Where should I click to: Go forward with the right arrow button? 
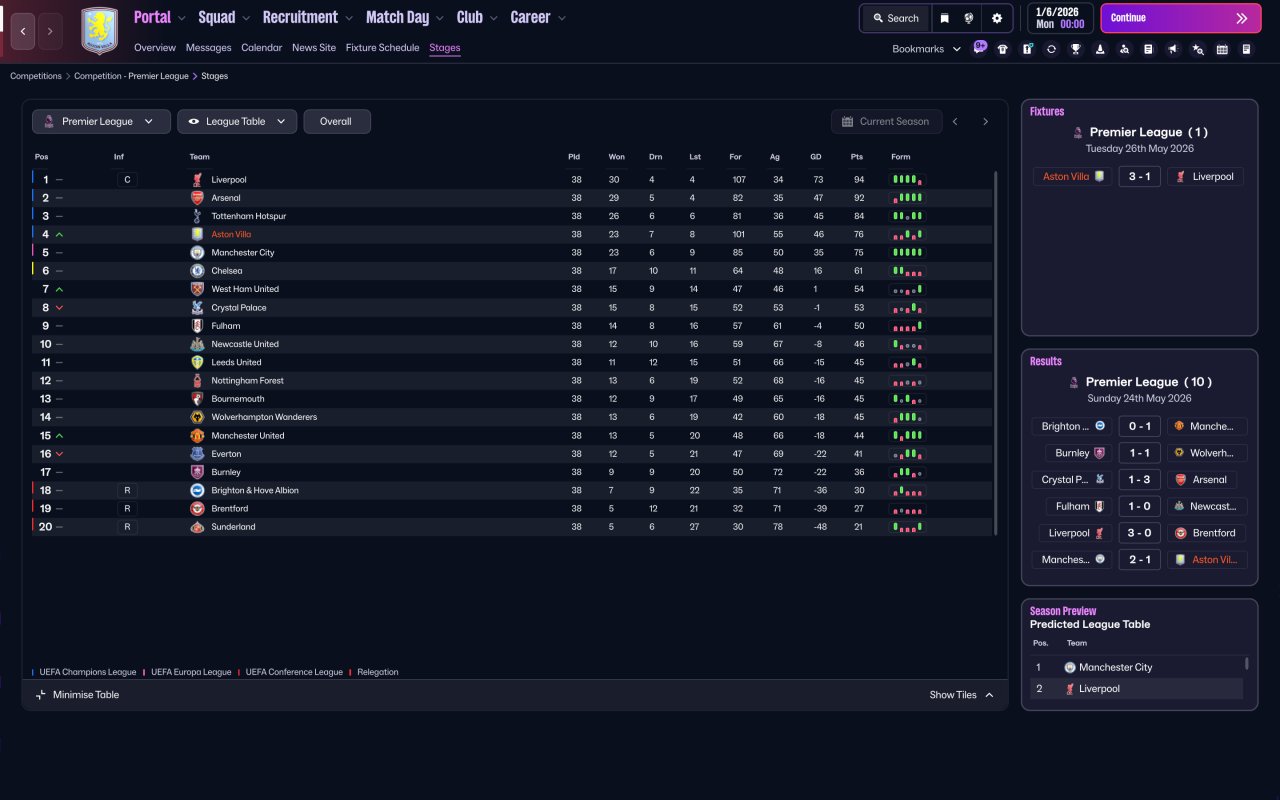point(50,31)
